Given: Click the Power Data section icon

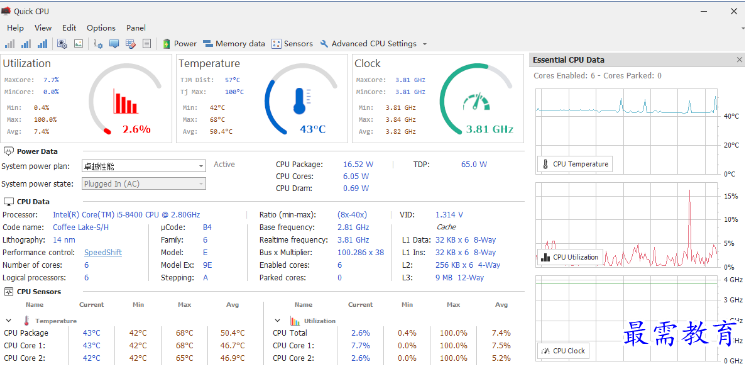Looking at the screenshot, I should [x=9, y=151].
